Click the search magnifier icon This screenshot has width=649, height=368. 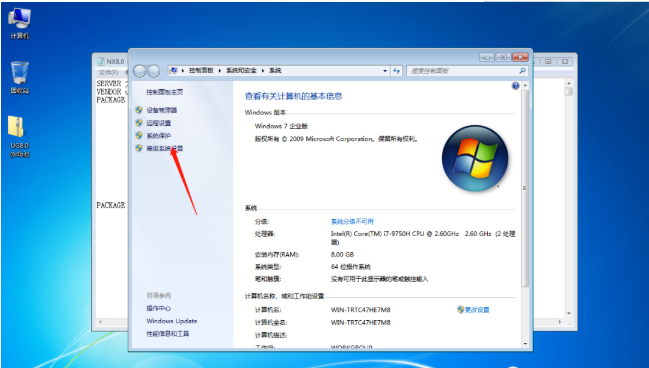pos(522,71)
